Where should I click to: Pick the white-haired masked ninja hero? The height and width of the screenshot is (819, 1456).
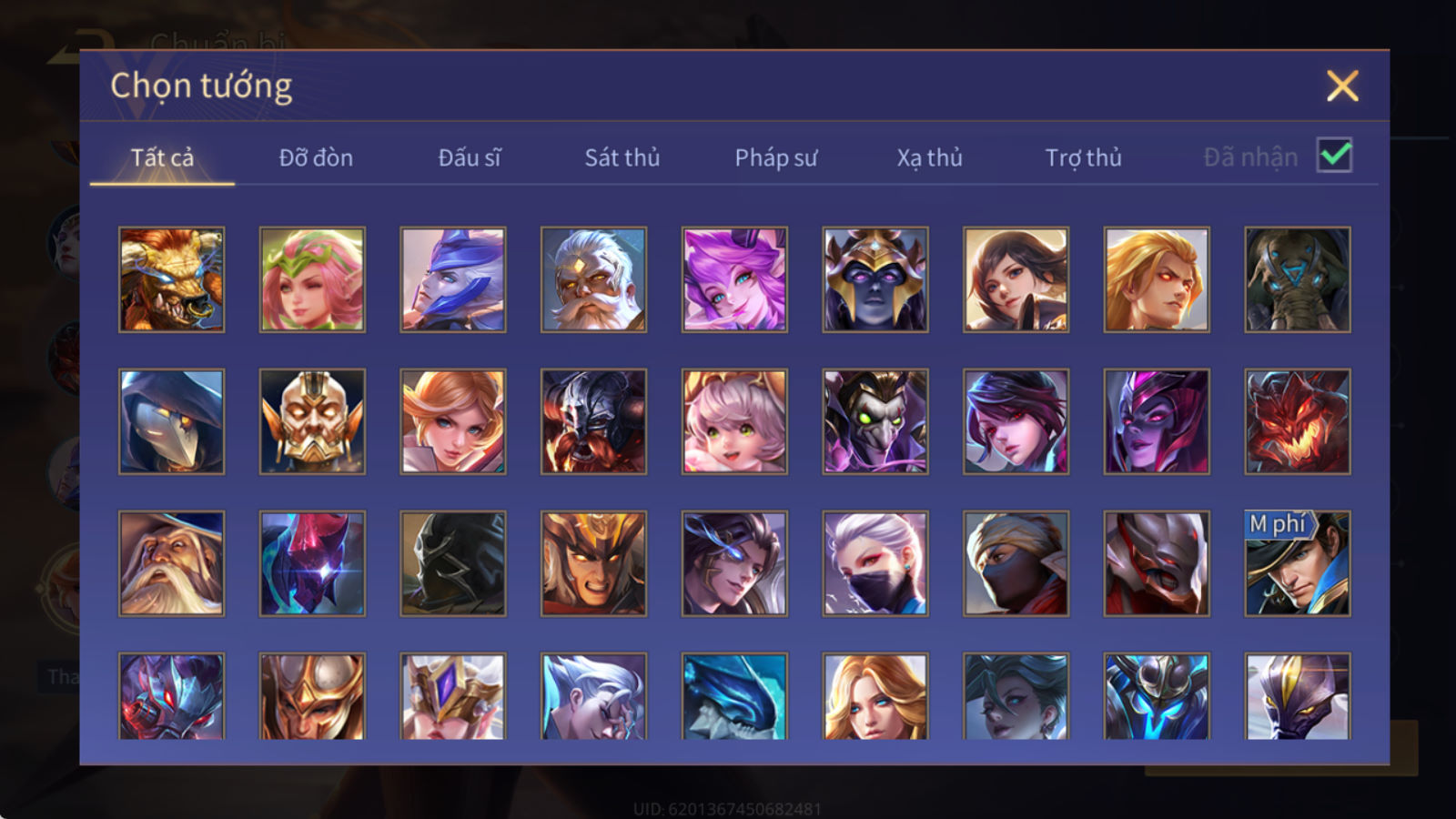(875, 563)
